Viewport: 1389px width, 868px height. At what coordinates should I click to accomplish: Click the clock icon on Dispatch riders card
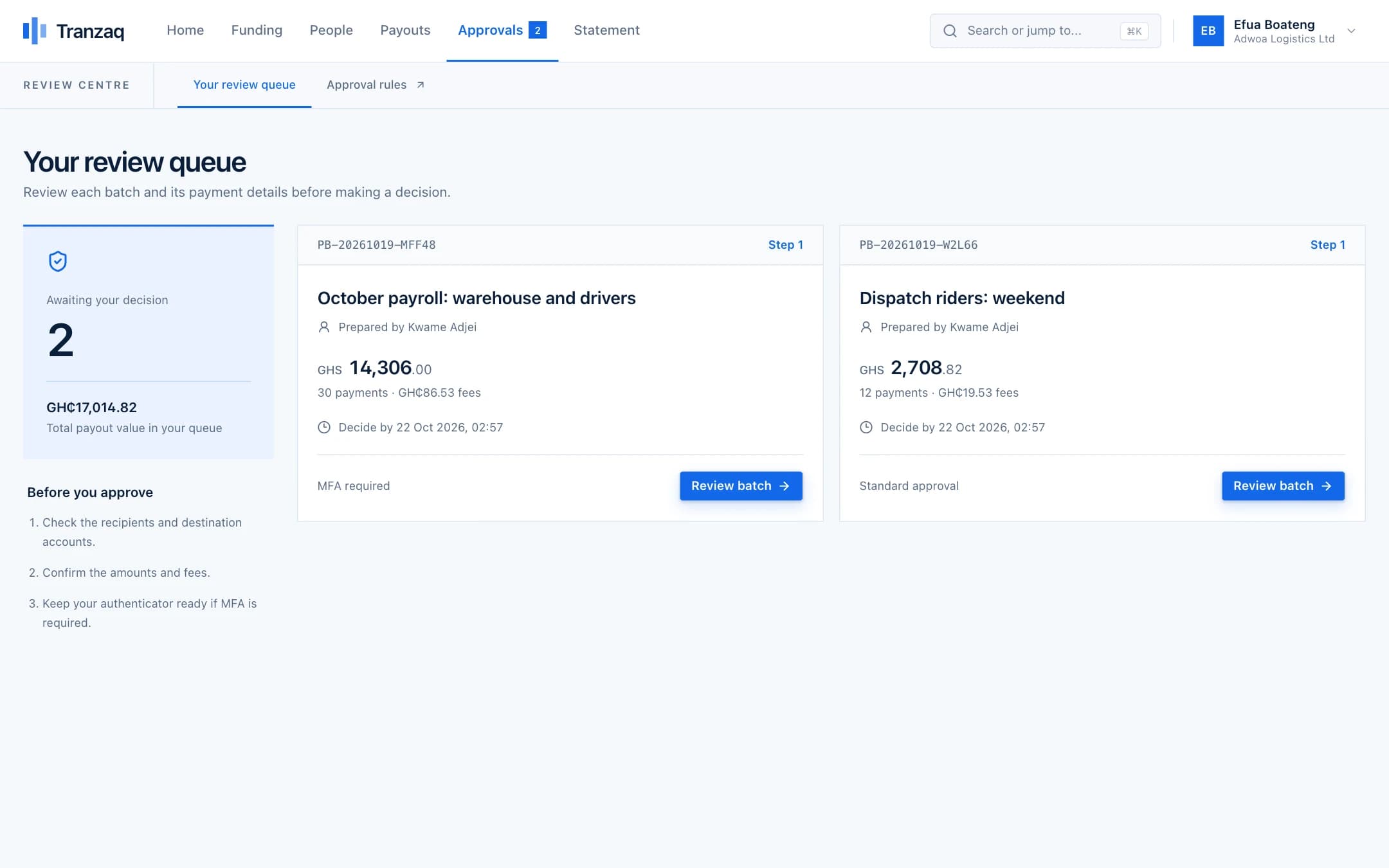866,427
